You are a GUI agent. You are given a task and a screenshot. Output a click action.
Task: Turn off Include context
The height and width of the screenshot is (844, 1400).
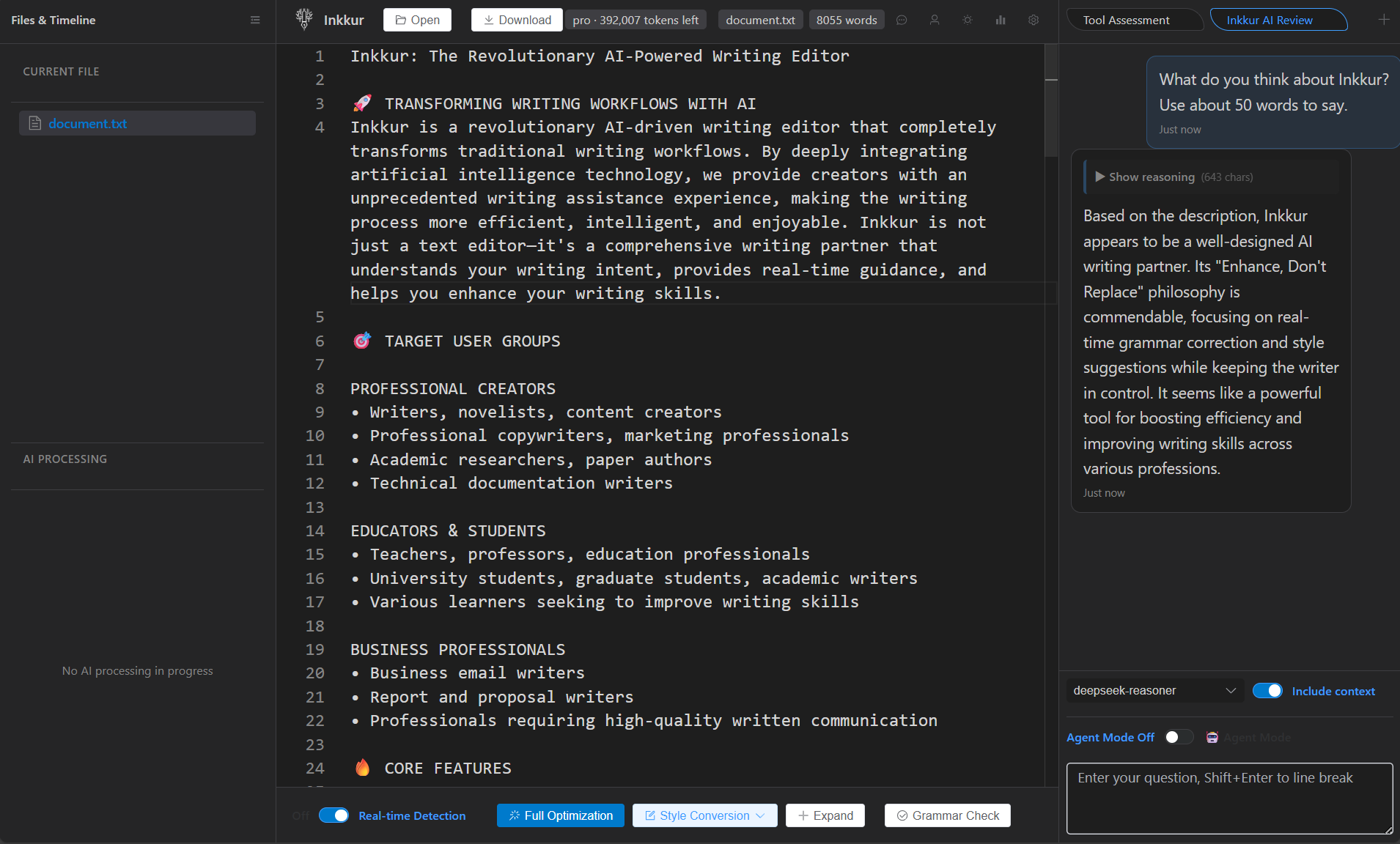[x=1267, y=690]
